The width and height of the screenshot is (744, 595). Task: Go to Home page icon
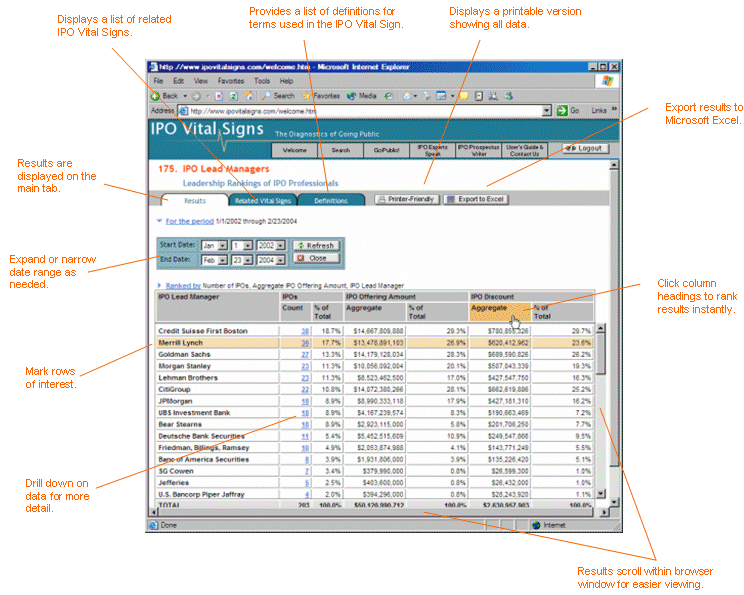tap(249, 96)
